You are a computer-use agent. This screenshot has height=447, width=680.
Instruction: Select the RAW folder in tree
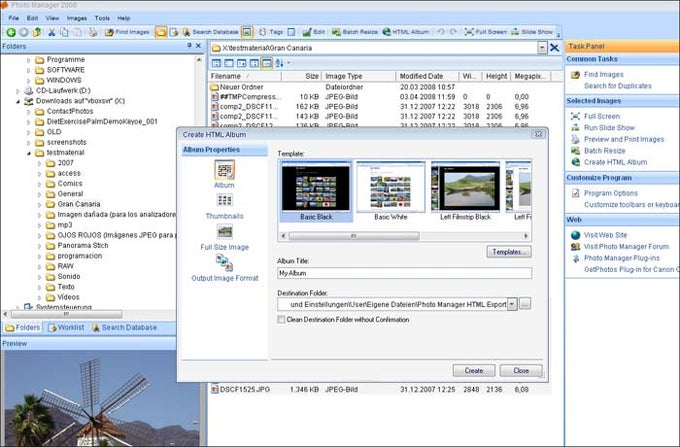[65, 266]
